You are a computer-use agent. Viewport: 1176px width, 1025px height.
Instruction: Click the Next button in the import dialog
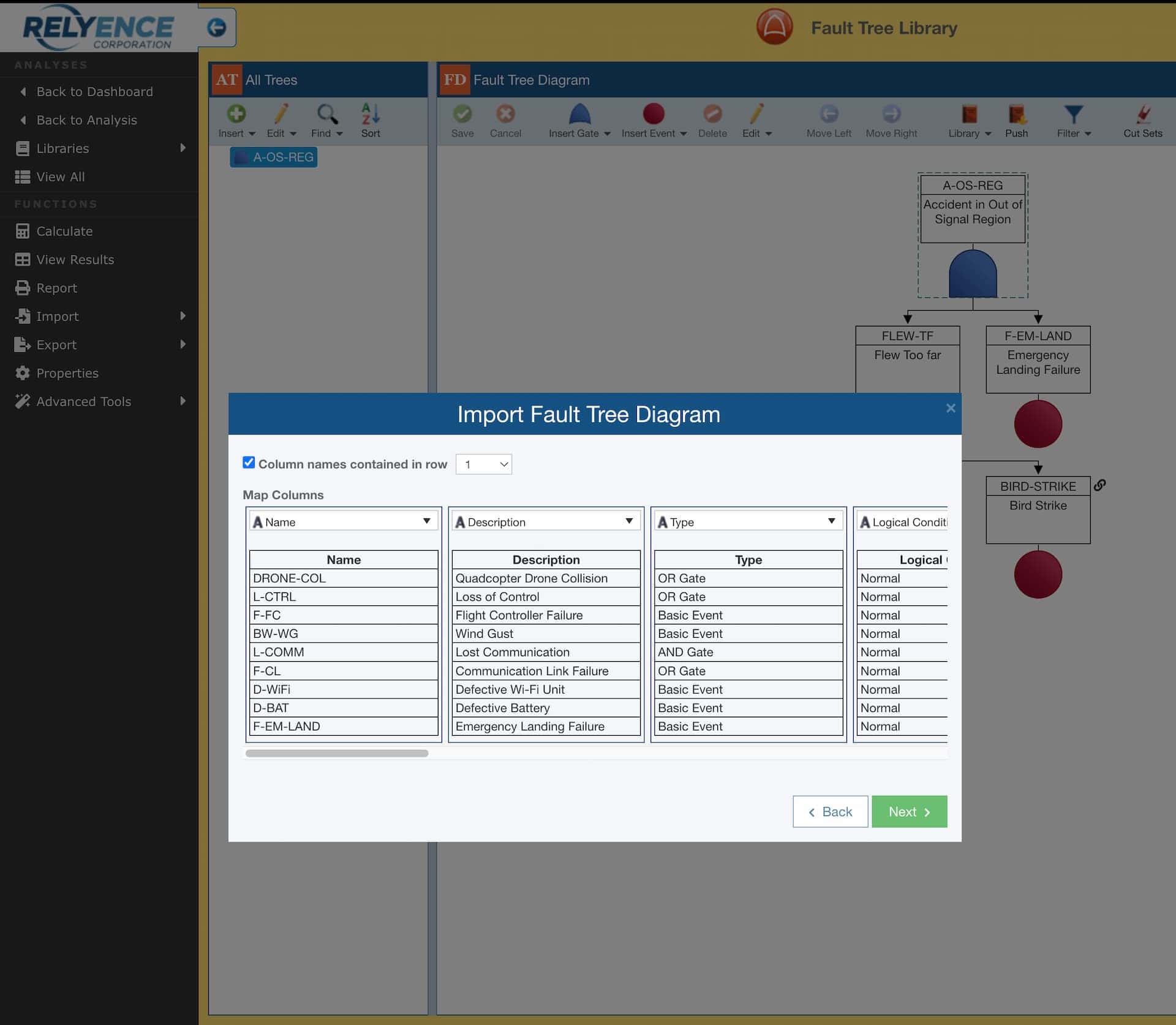pos(909,811)
